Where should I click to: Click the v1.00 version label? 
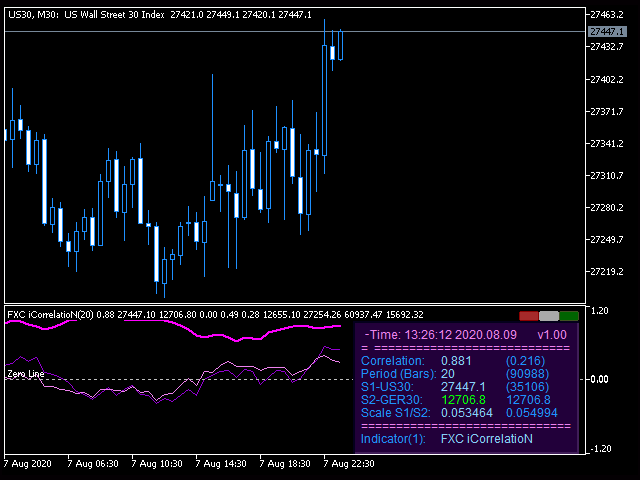[552, 334]
